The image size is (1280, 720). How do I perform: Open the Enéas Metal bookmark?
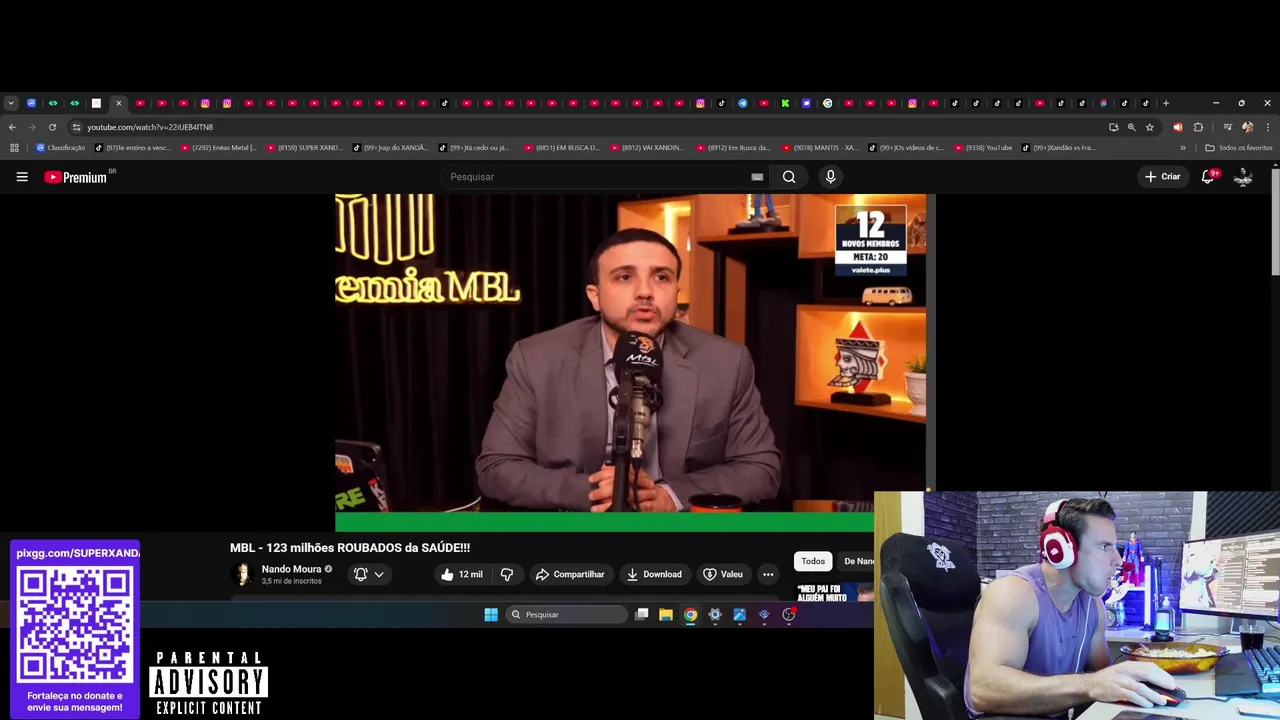tap(218, 148)
